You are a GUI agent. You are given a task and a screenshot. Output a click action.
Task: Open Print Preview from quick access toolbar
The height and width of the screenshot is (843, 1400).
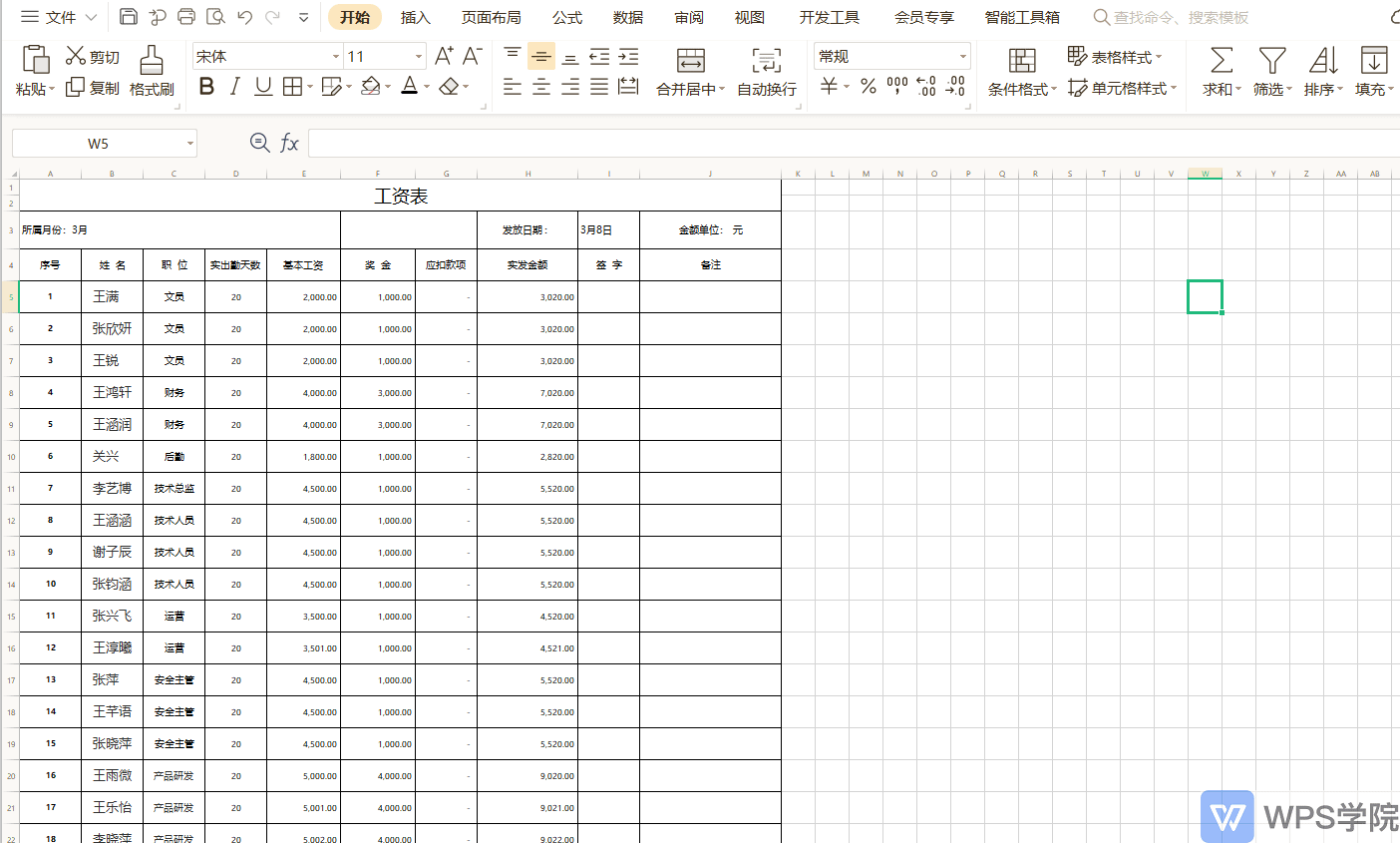pyautogui.click(x=215, y=17)
